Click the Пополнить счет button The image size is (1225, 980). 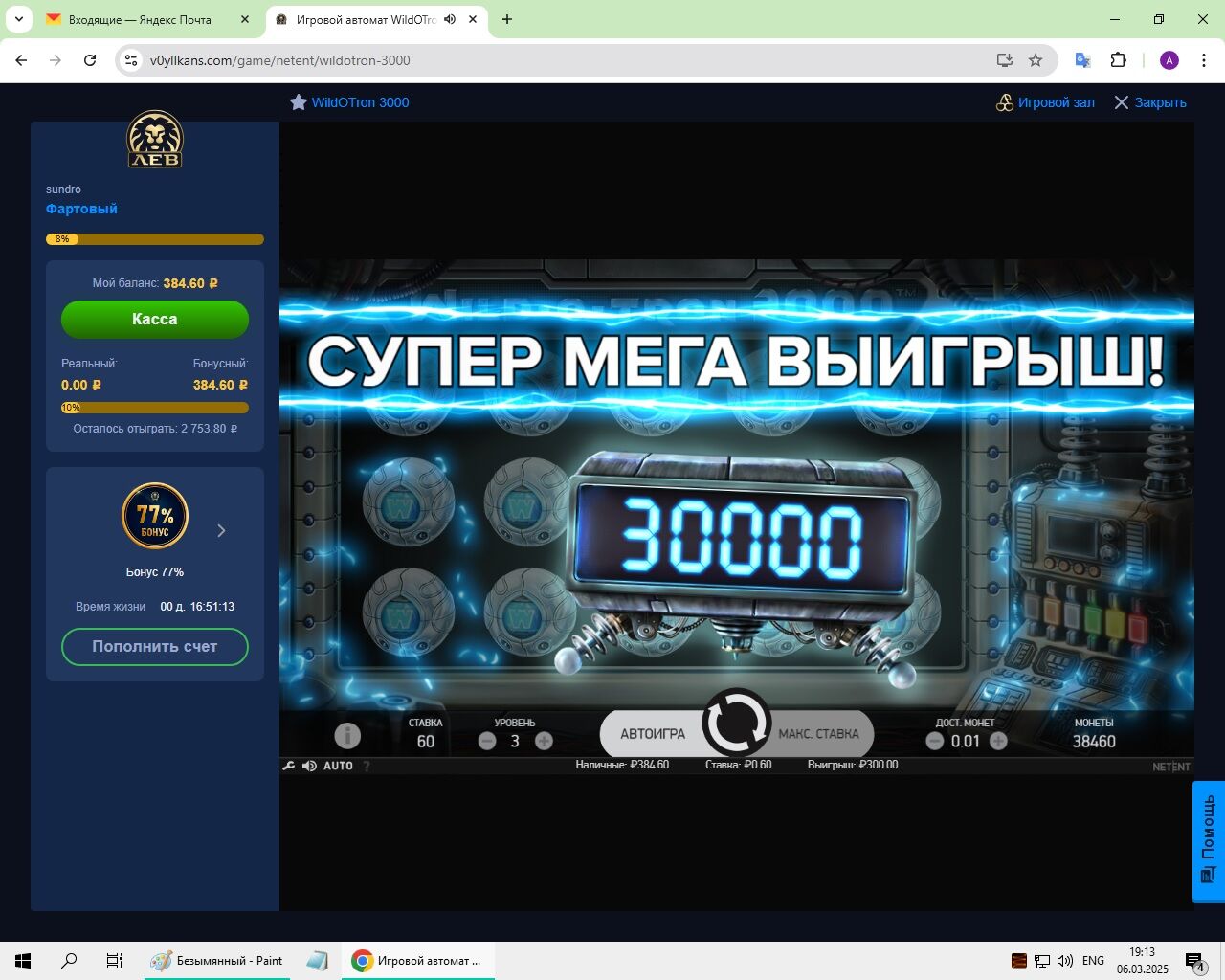(x=155, y=647)
